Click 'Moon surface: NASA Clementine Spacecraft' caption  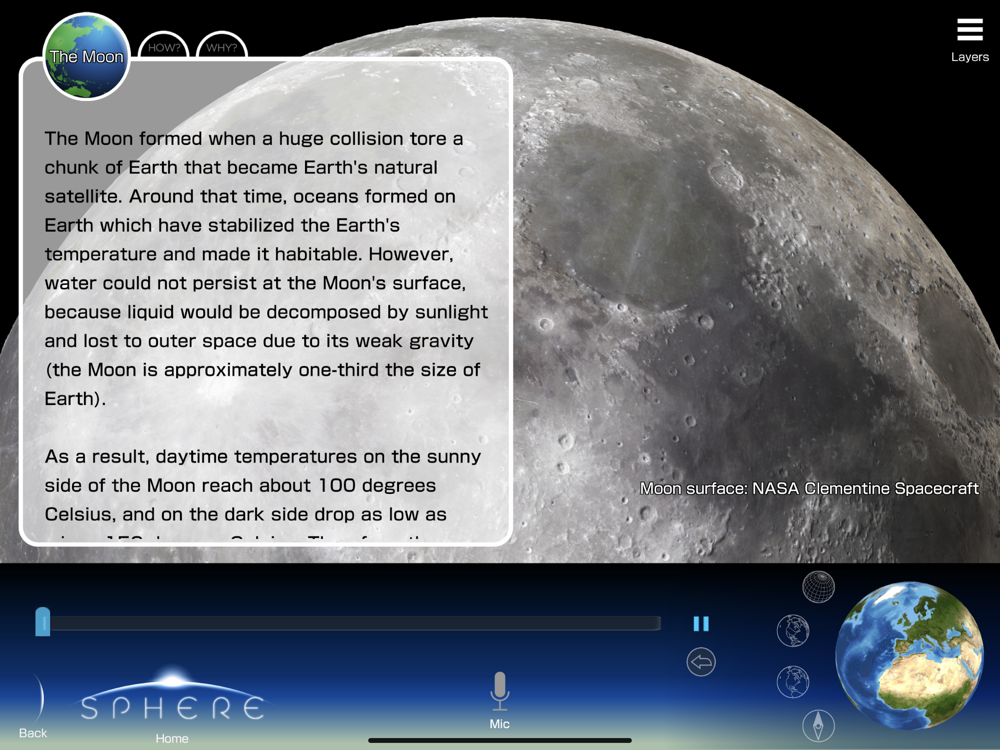(809, 489)
